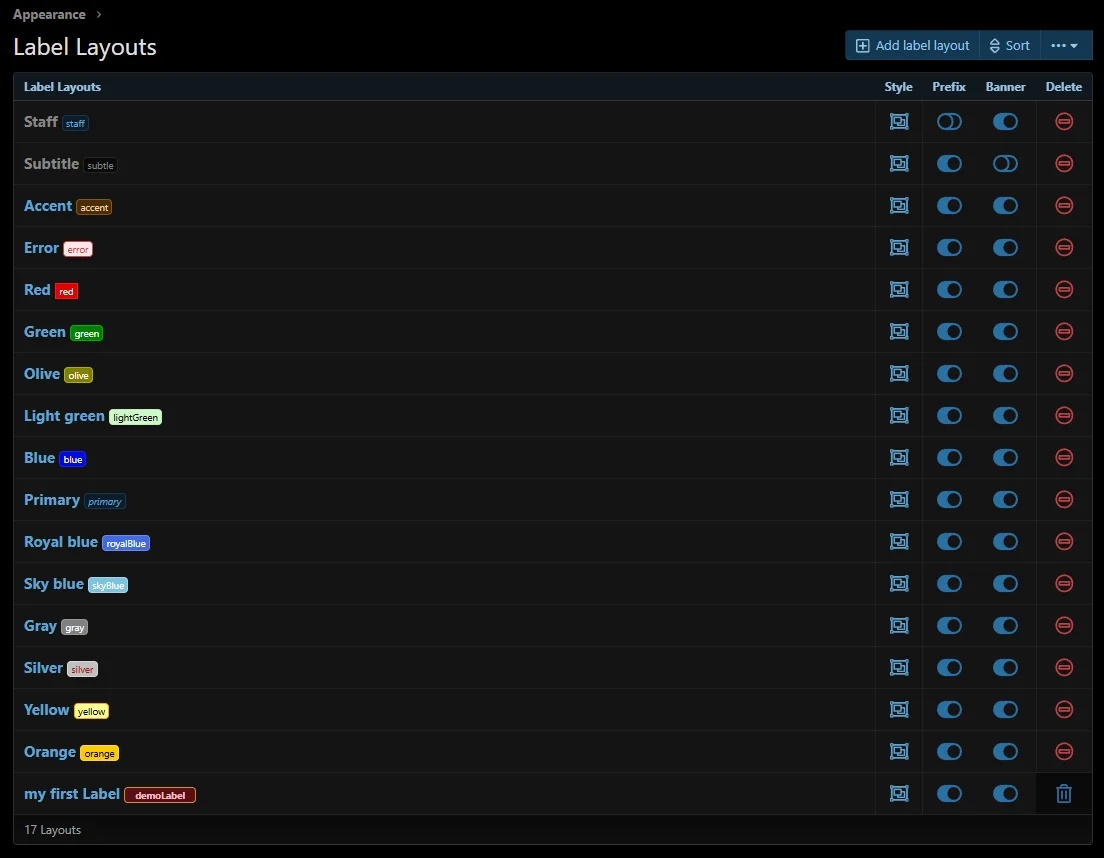Delete the my first Label layout via trash icon
Image resolution: width=1104 pixels, height=858 pixels.
pyautogui.click(x=1064, y=793)
